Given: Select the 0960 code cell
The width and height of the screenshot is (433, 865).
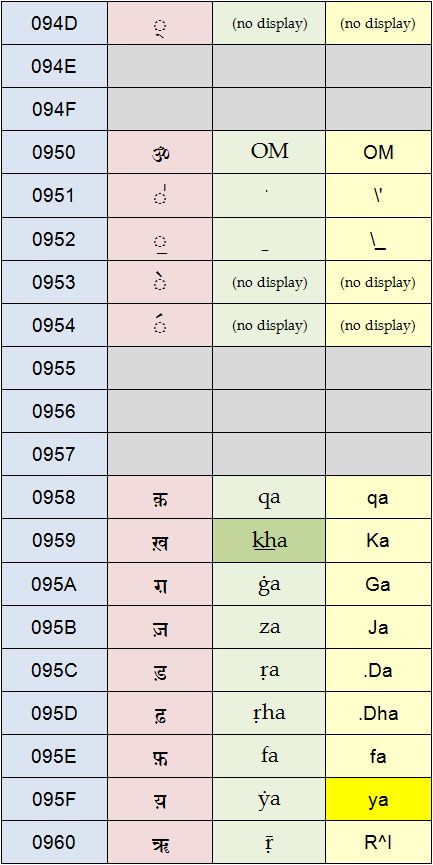Looking at the screenshot, I should coord(54,842).
